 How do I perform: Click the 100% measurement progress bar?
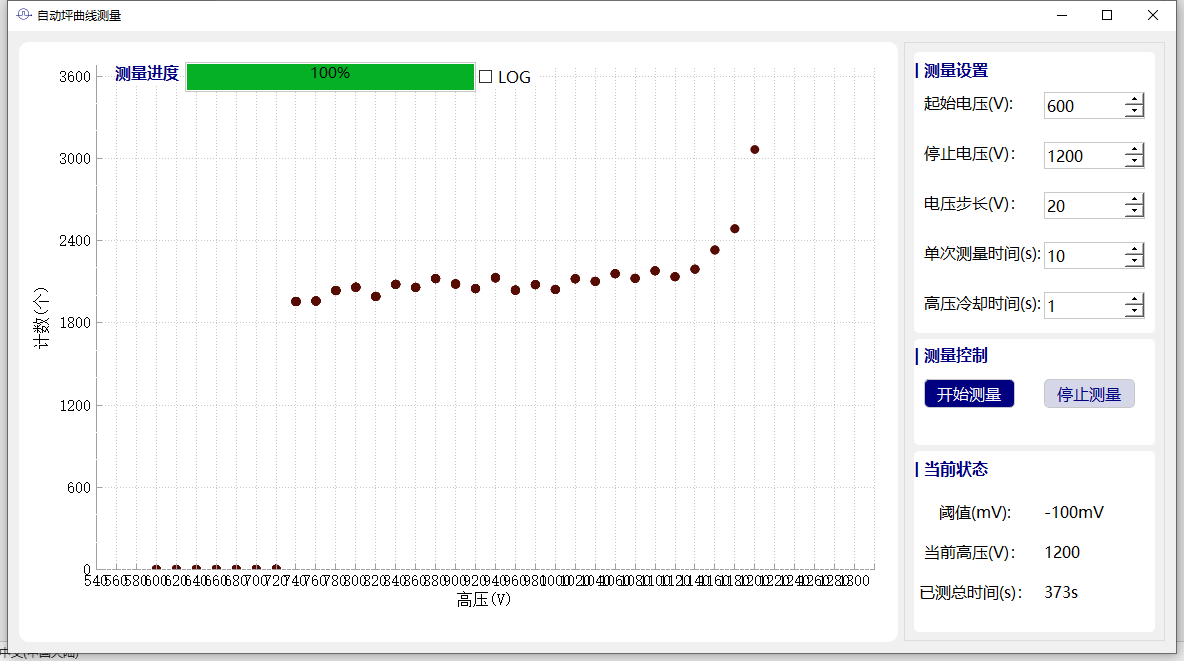pos(330,76)
